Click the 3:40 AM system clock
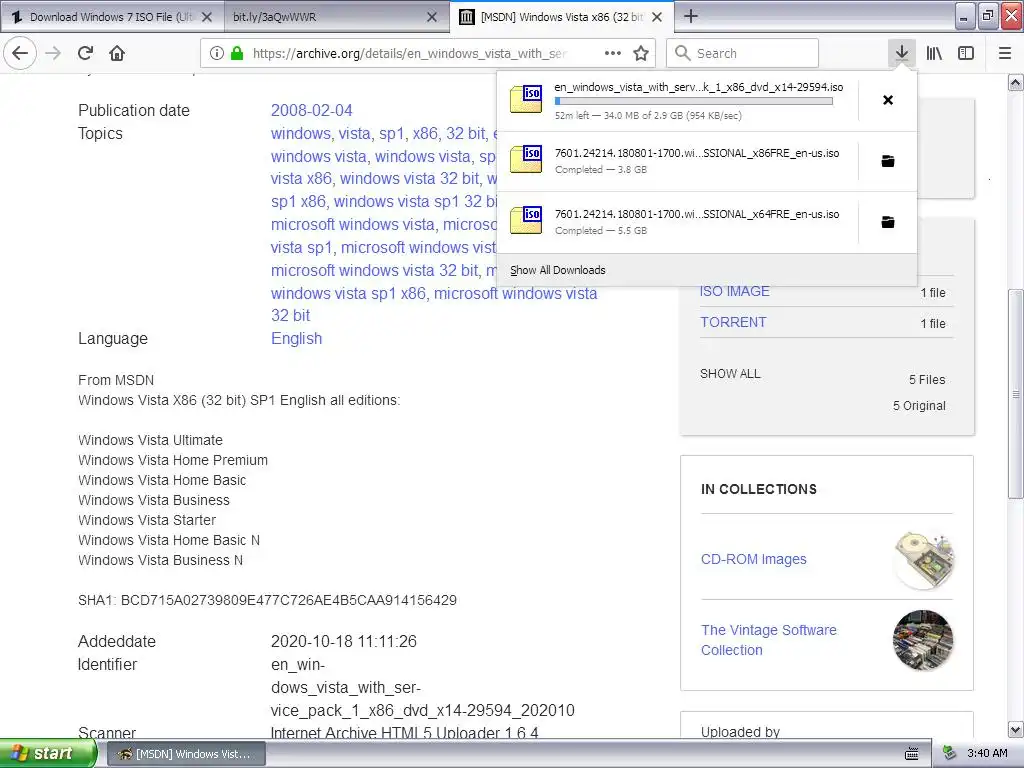 [x=987, y=753]
